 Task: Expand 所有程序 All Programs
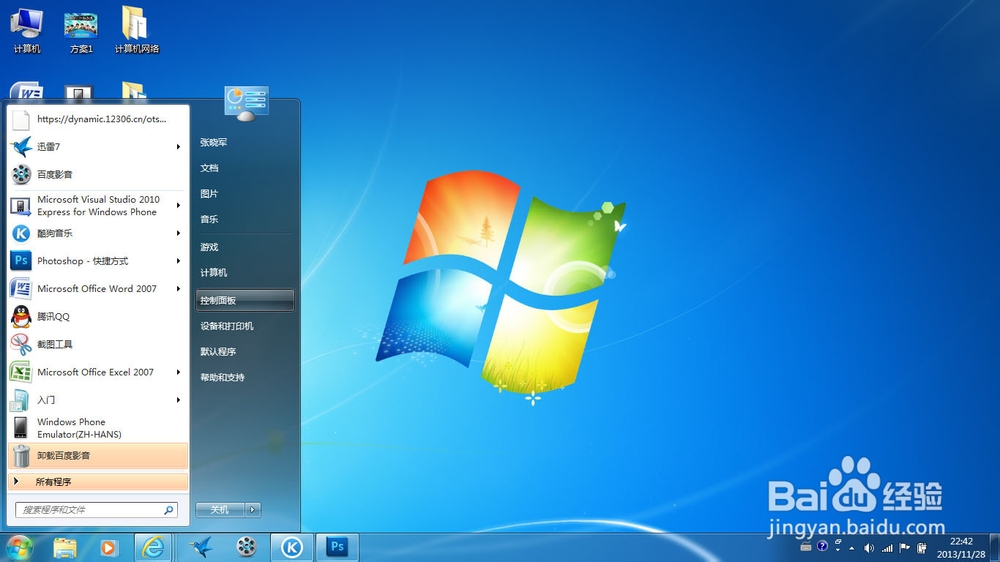tap(98, 482)
